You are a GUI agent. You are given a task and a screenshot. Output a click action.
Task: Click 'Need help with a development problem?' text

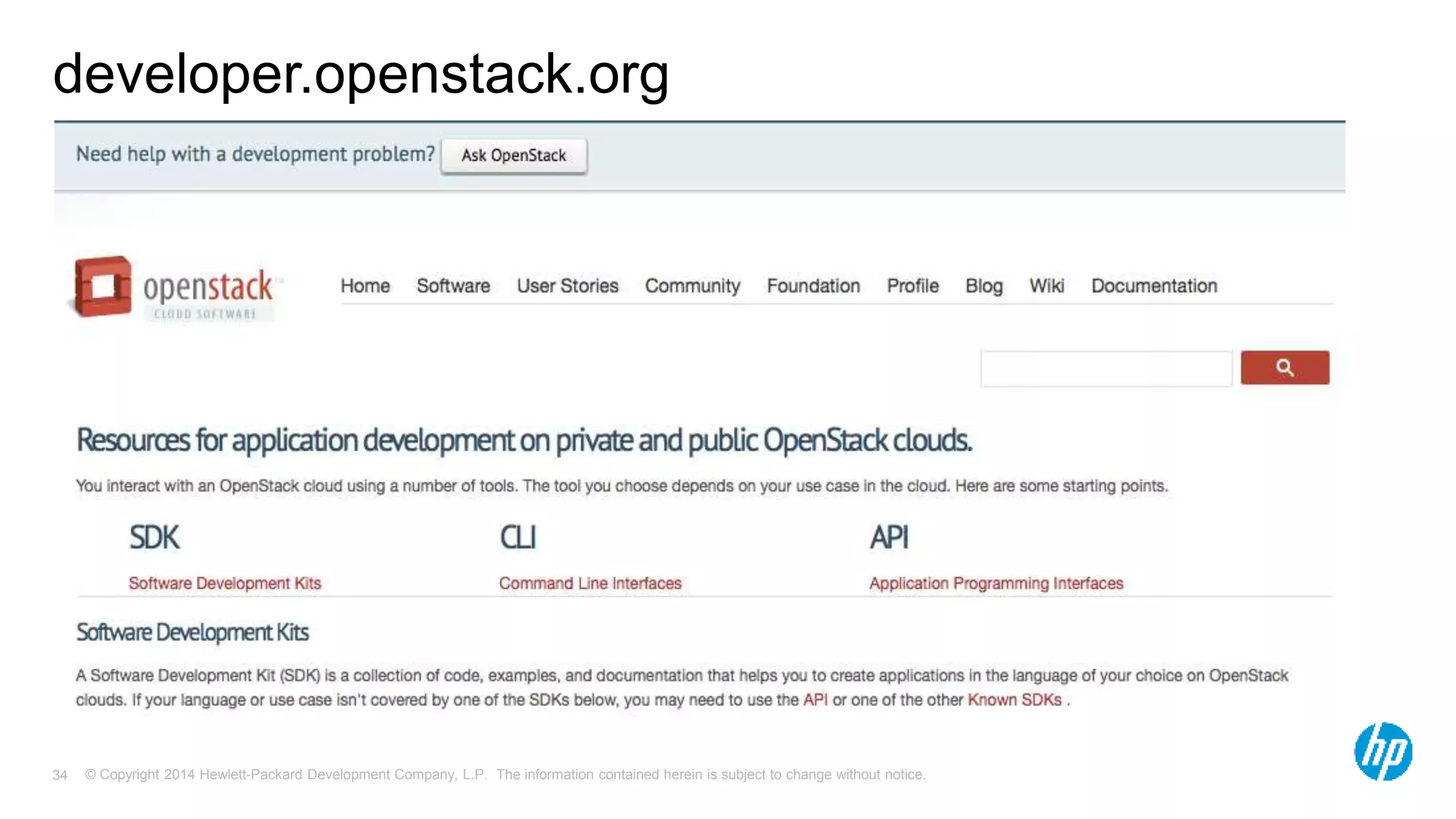point(255,154)
